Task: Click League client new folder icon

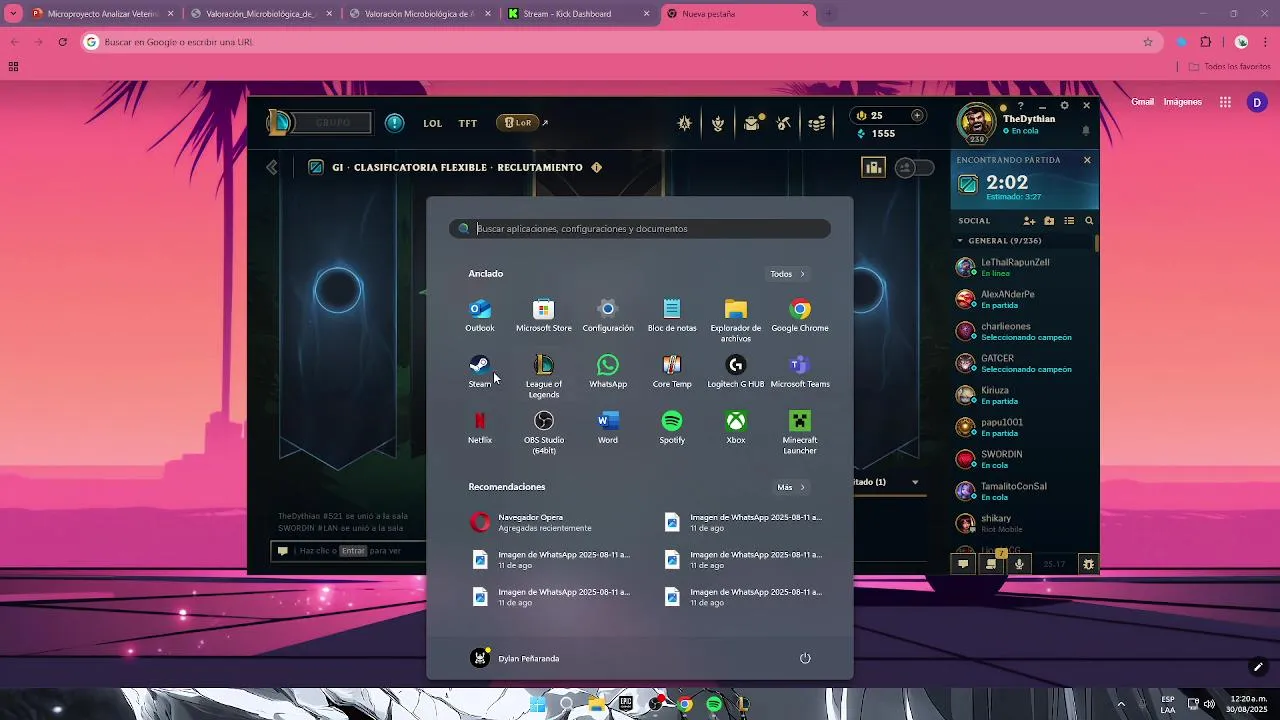Action: pos(1049,221)
